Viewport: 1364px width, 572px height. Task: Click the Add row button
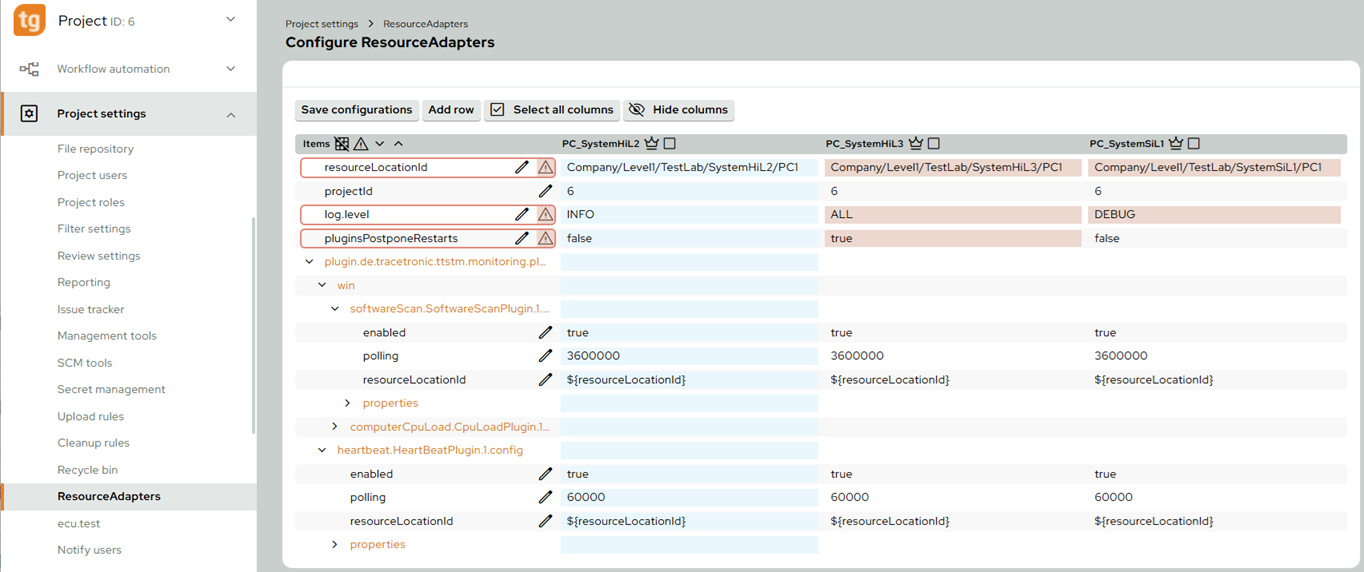coord(451,110)
